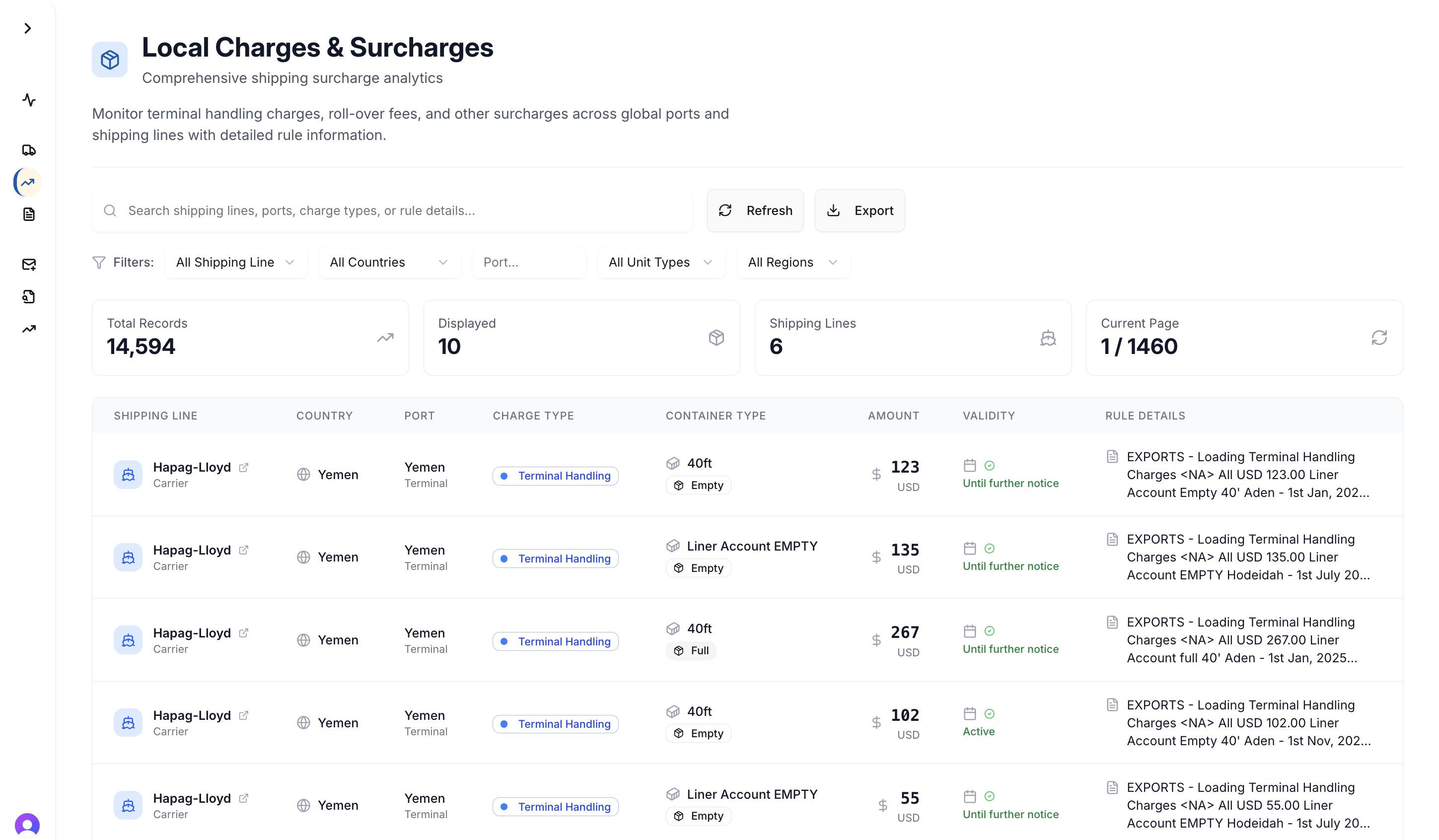
Task: Open the truck shipping icon in sidebar
Action: pyautogui.click(x=29, y=149)
